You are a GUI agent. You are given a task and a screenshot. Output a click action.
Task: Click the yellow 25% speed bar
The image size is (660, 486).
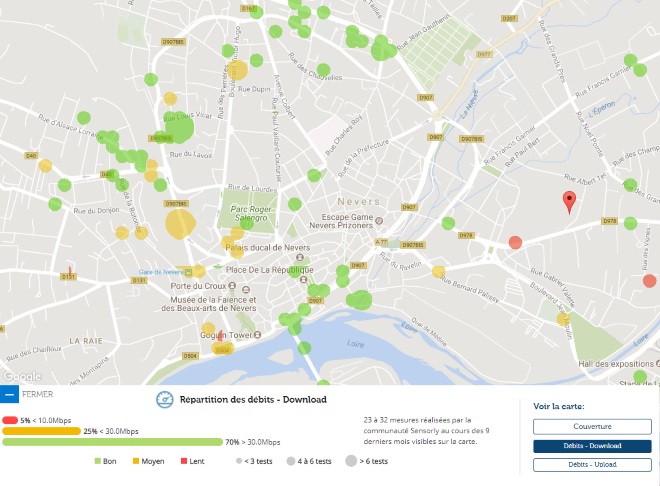(41, 431)
